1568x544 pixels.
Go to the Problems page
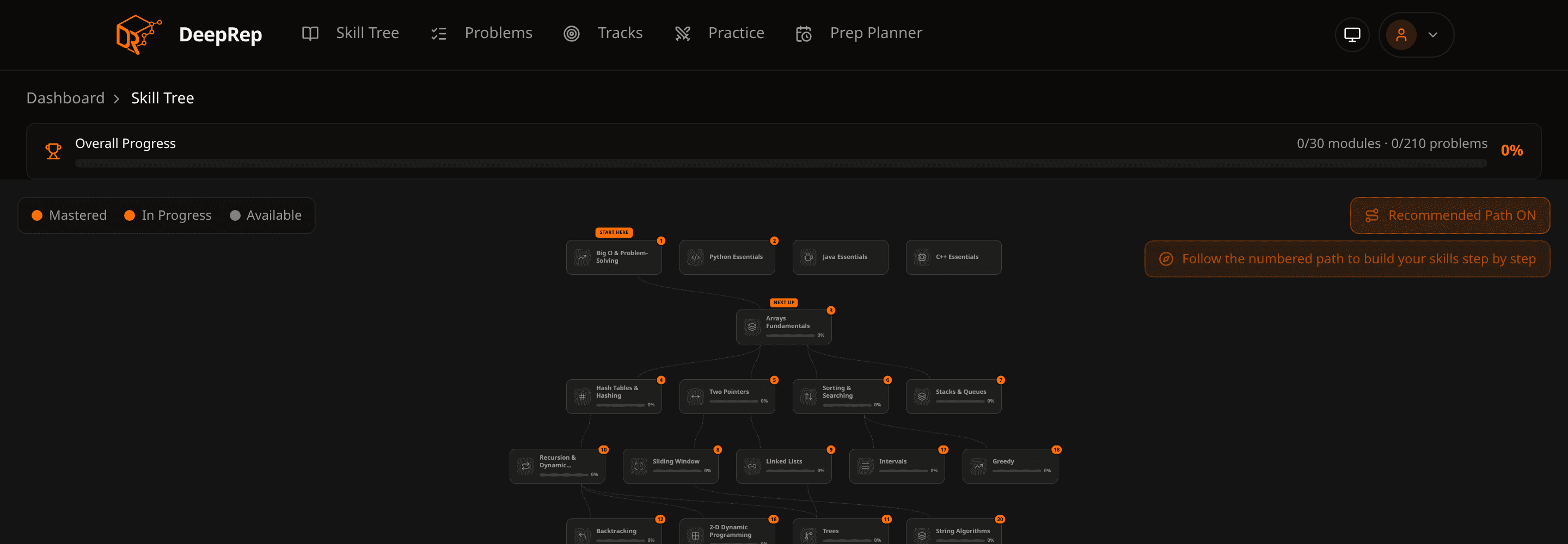481,34
